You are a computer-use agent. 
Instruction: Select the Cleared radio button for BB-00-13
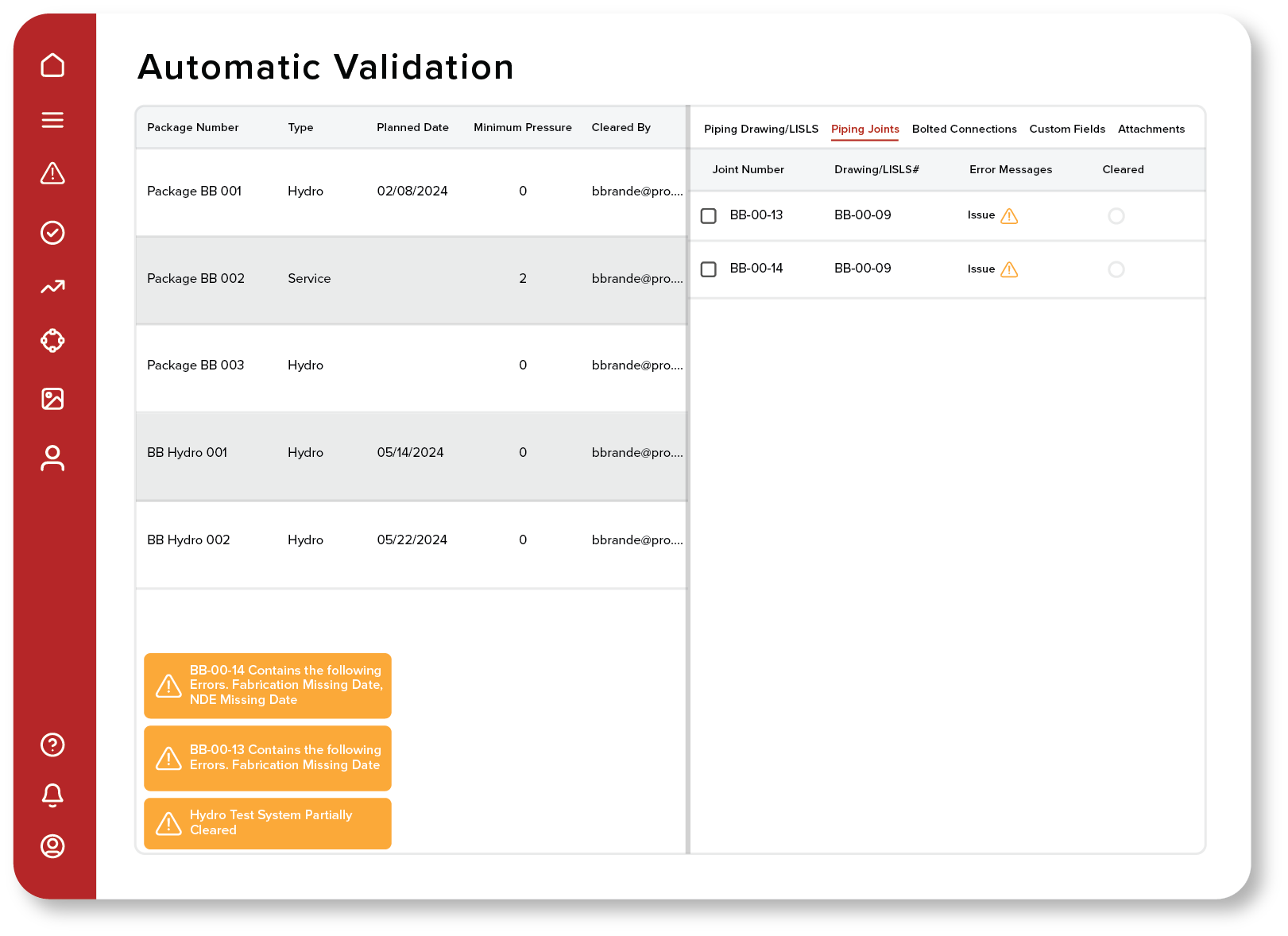(x=1116, y=215)
